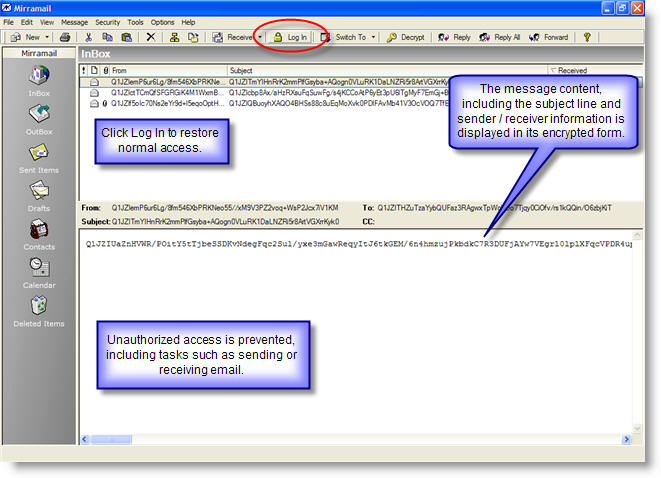Viewport: 661px width, 478px height.
Task: Click the horizontal scrollbar left arrow
Action: (85, 440)
